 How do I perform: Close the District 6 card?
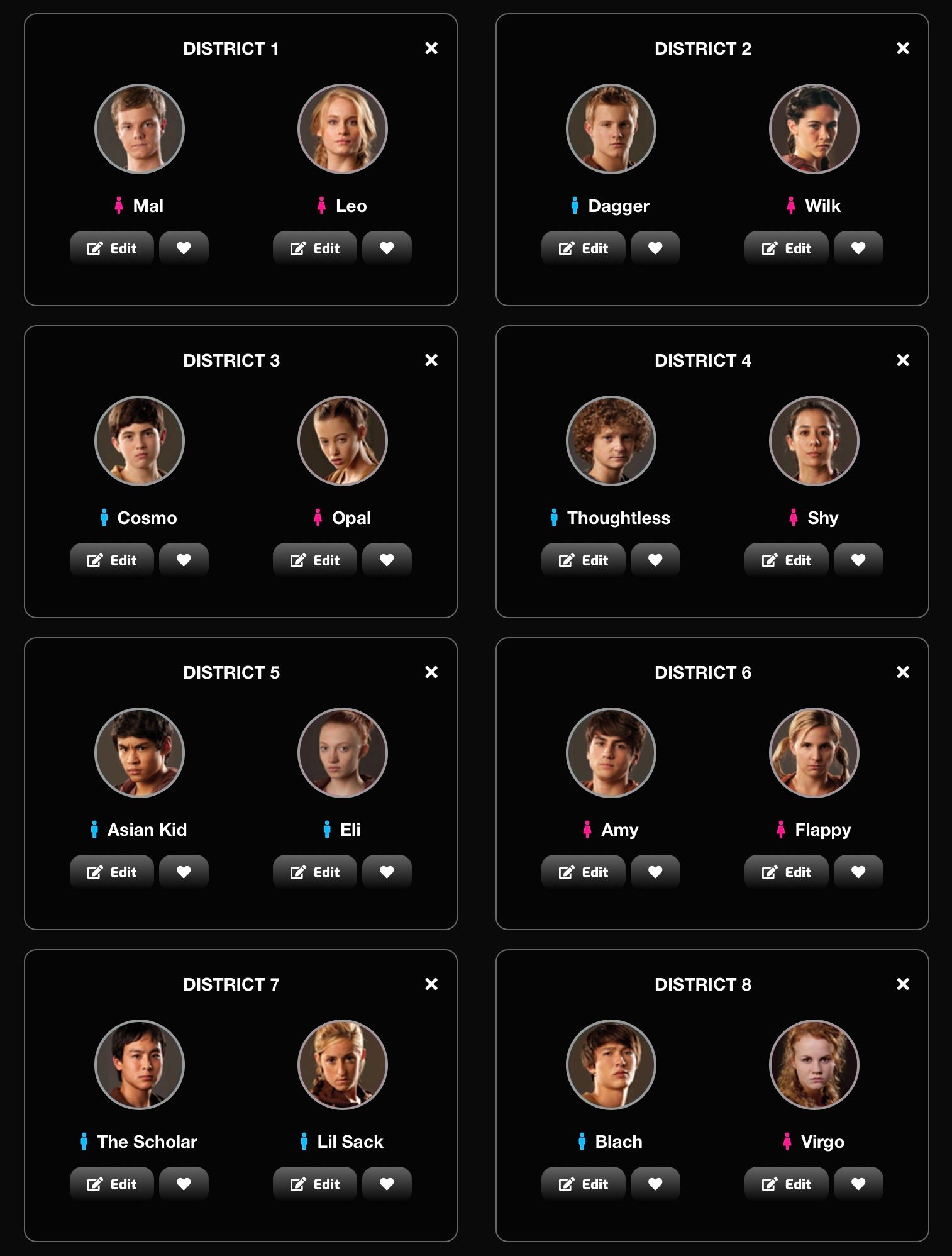903,672
